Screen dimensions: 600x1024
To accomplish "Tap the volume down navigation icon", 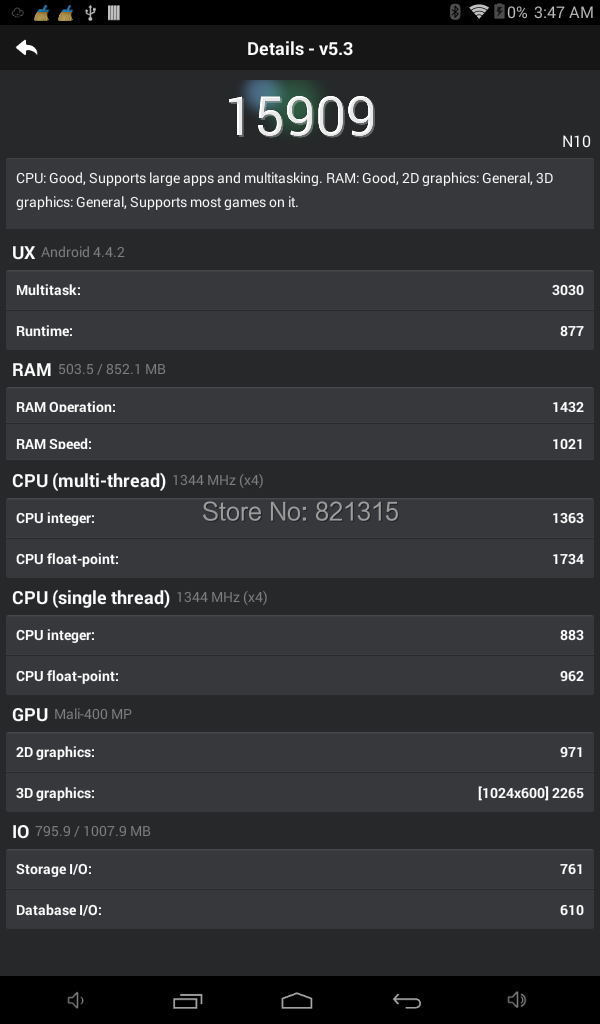I will pyautogui.click(x=76, y=1000).
